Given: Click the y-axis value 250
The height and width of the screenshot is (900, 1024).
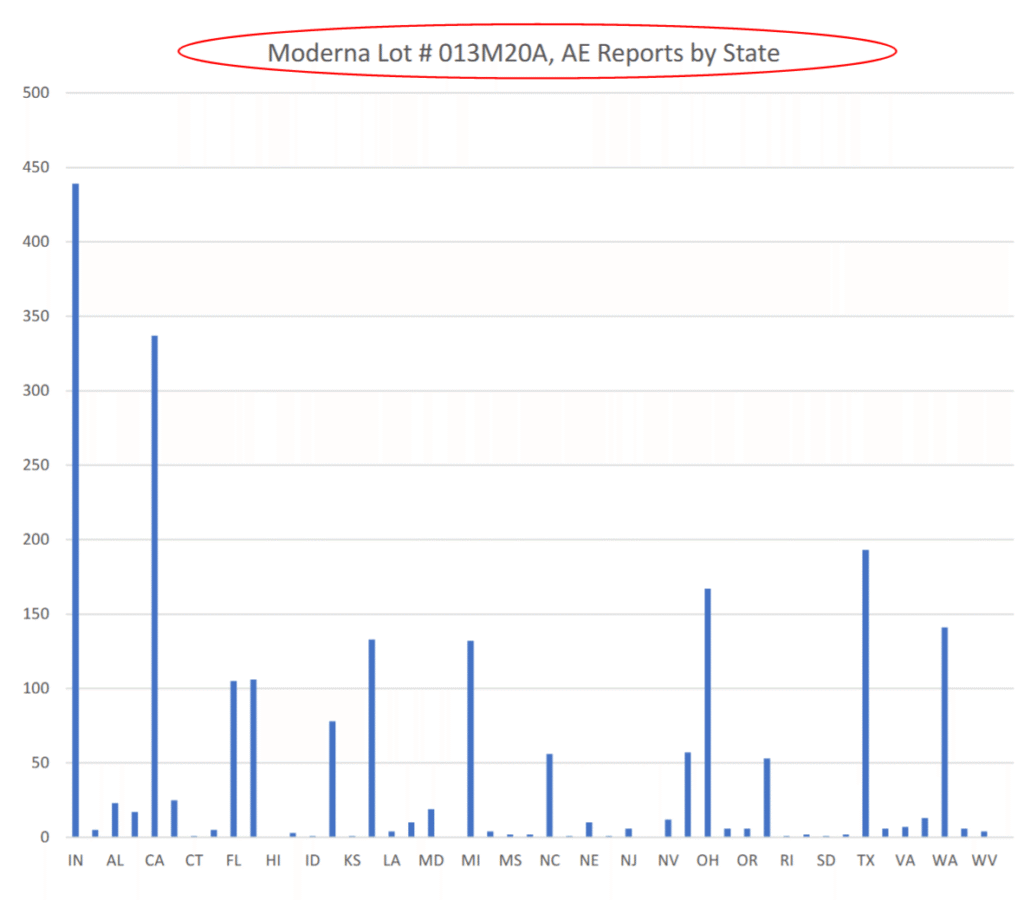Looking at the screenshot, I should [36, 465].
